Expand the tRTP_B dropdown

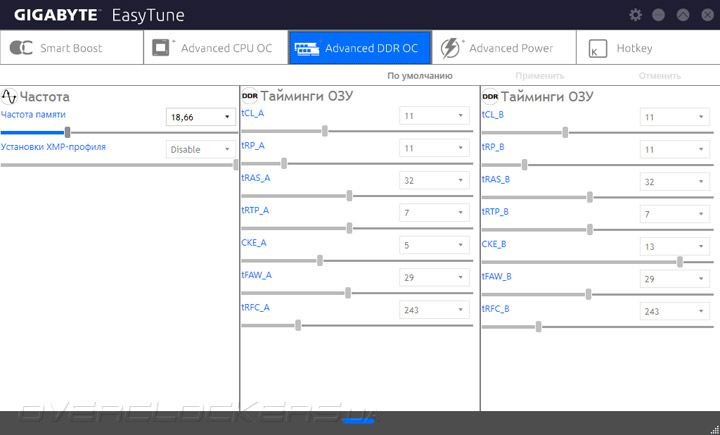[x=675, y=214]
